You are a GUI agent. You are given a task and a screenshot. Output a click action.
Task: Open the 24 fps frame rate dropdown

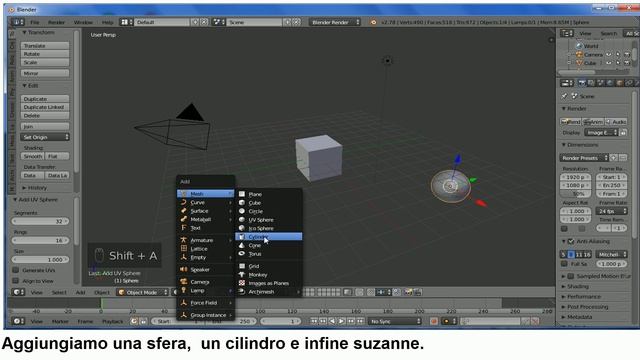[611, 211]
